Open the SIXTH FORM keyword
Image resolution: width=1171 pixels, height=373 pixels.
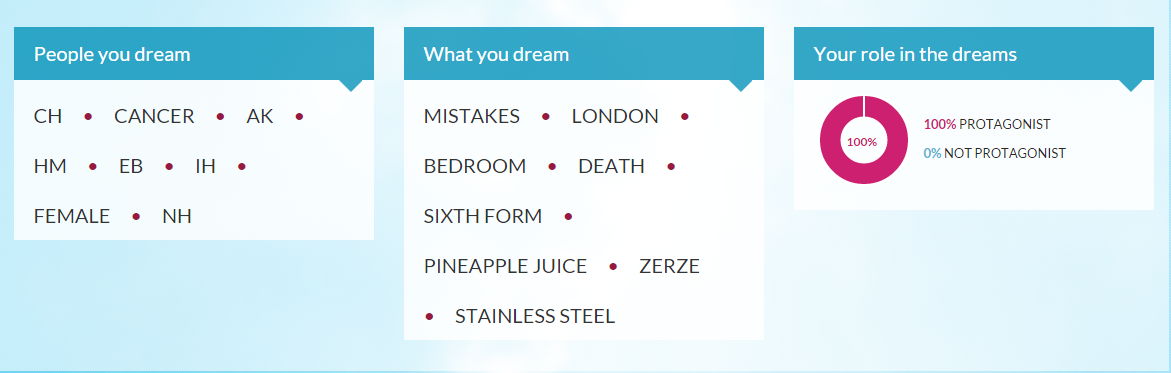482,217
